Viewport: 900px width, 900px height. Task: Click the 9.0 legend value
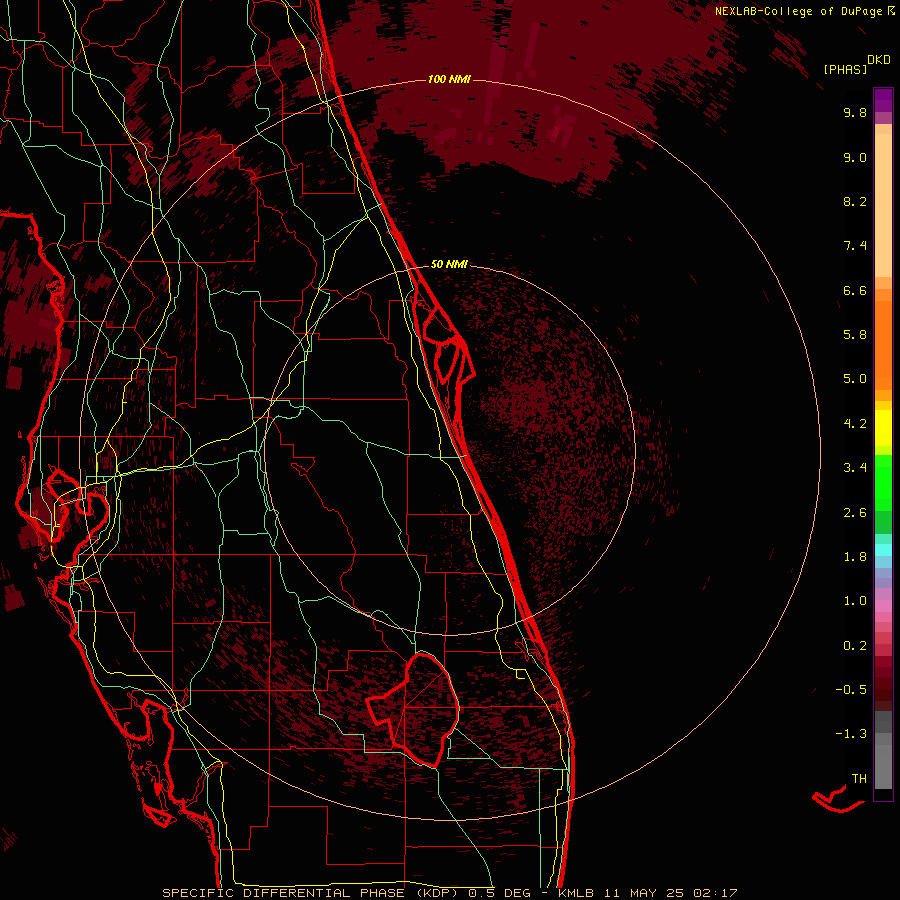(x=855, y=158)
